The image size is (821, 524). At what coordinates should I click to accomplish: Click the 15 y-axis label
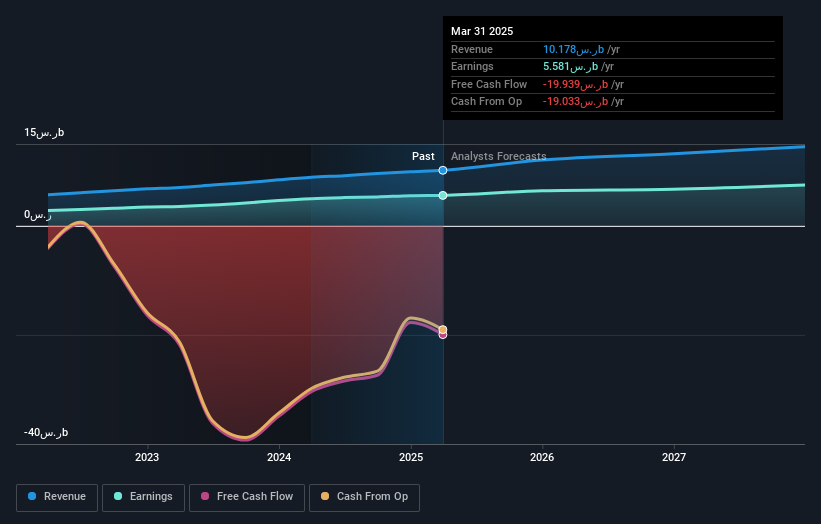tap(44, 132)
